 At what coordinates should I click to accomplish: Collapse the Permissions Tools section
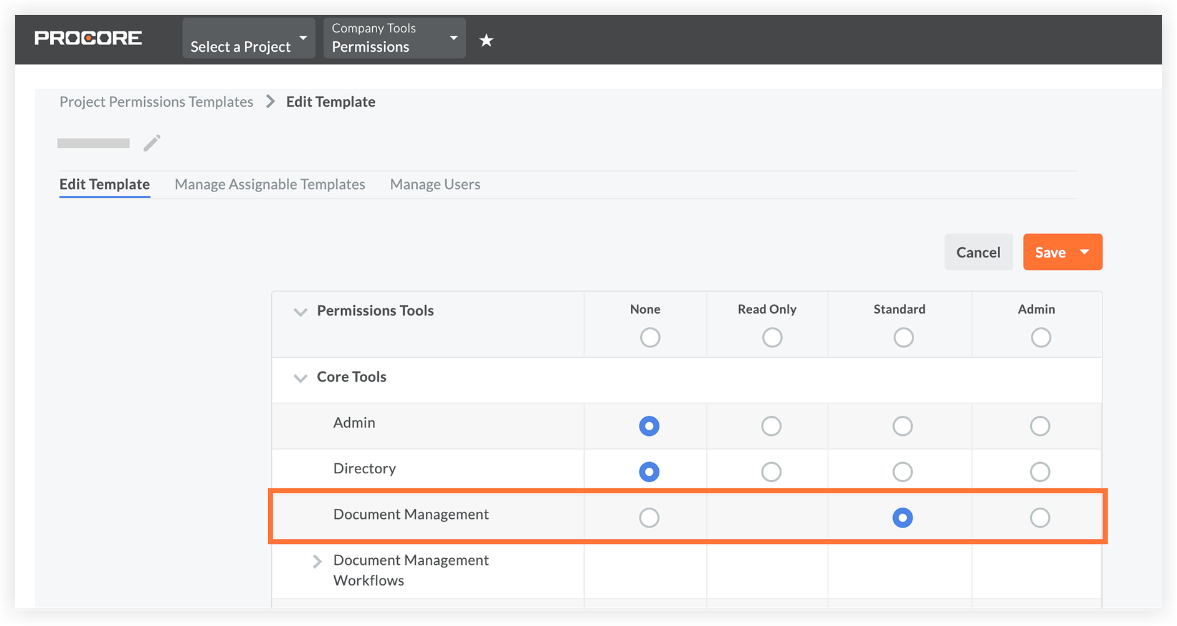pyautogui.click(x=300, y=312)
